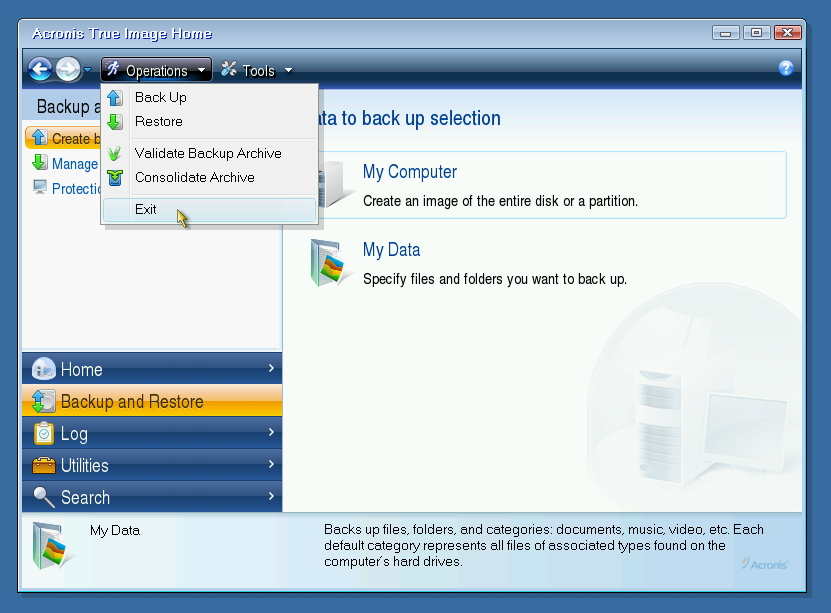Expand the Home section chevron
Viewport: 831px width, 613px height.
pyautogui.click(x=271, y=369)
